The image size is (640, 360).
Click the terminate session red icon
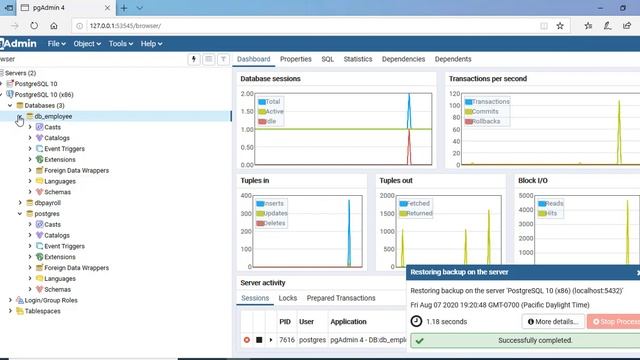[247, 340]
